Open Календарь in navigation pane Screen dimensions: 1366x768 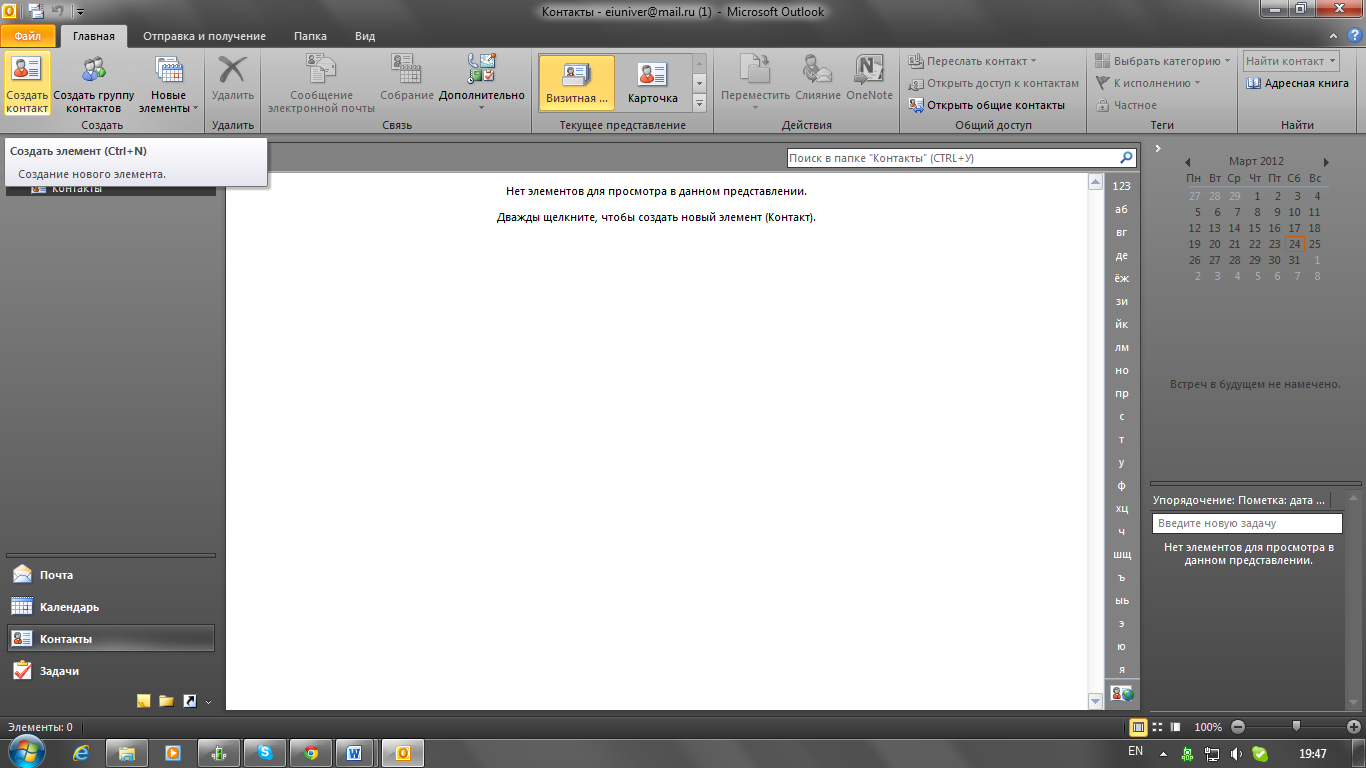click(110, 607)
